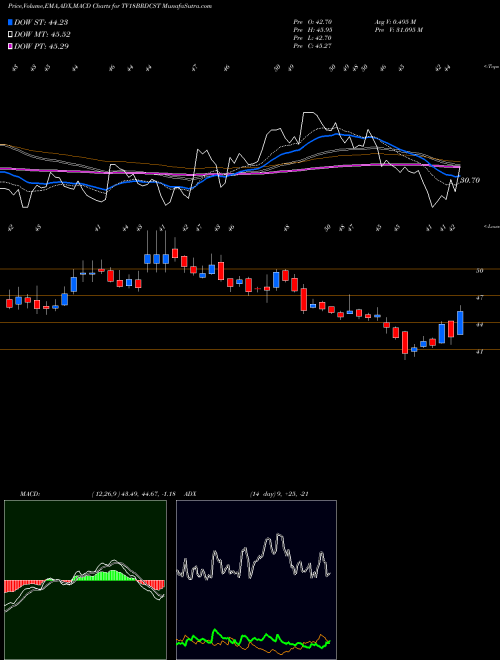Click the 'Pre C: 45.27' value

(313, 46)
